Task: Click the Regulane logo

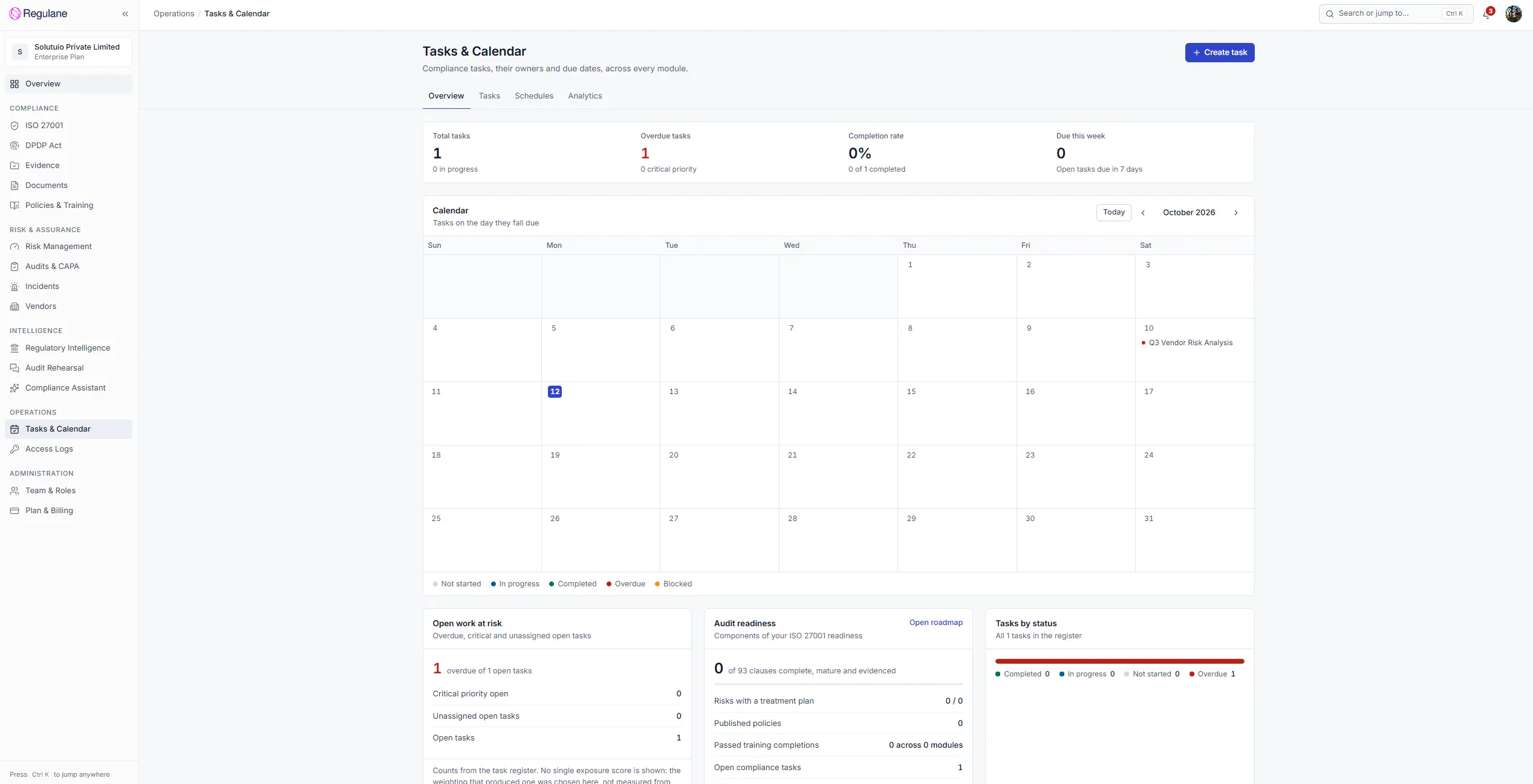Action: 39,14
